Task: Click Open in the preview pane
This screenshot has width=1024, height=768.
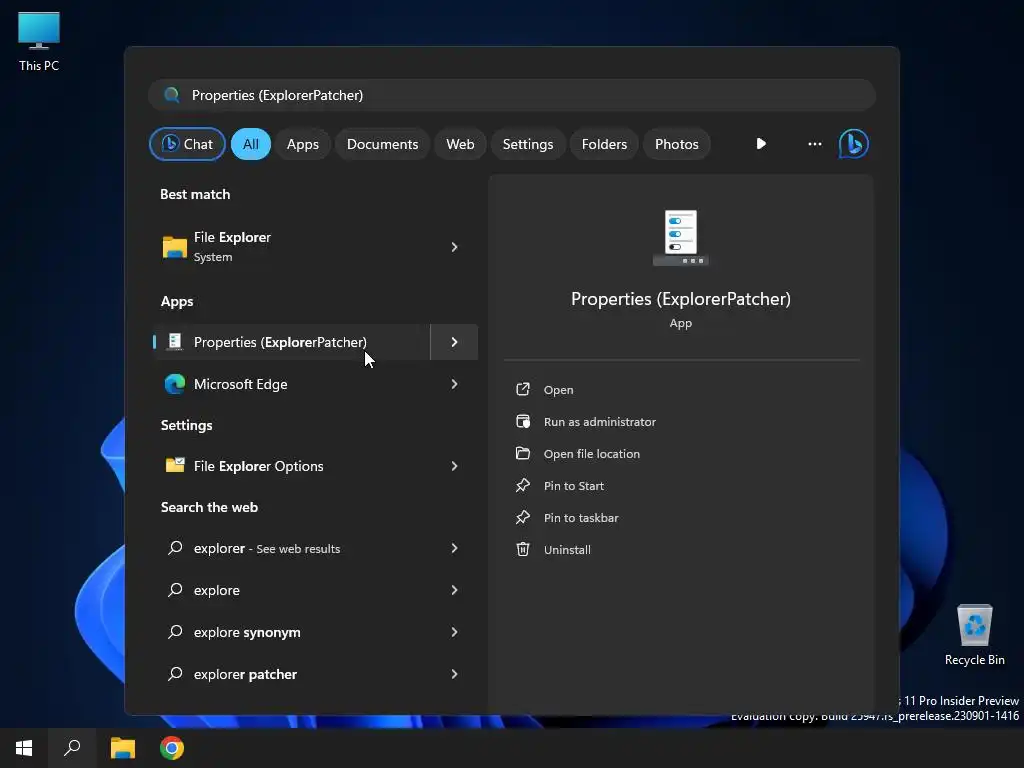Action: pyautogui.click(x=558, y=389)
